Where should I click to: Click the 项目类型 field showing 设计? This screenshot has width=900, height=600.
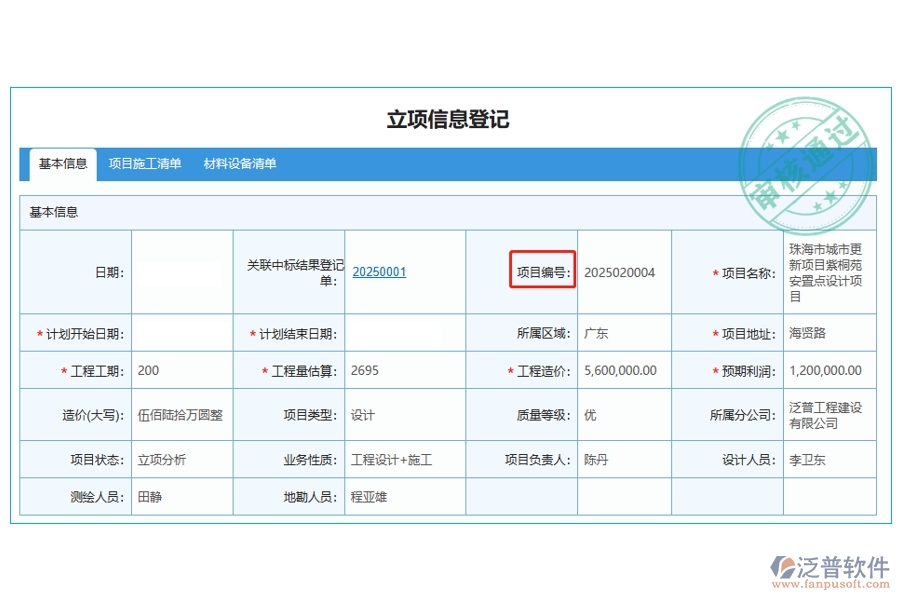[x=404, y=414]
